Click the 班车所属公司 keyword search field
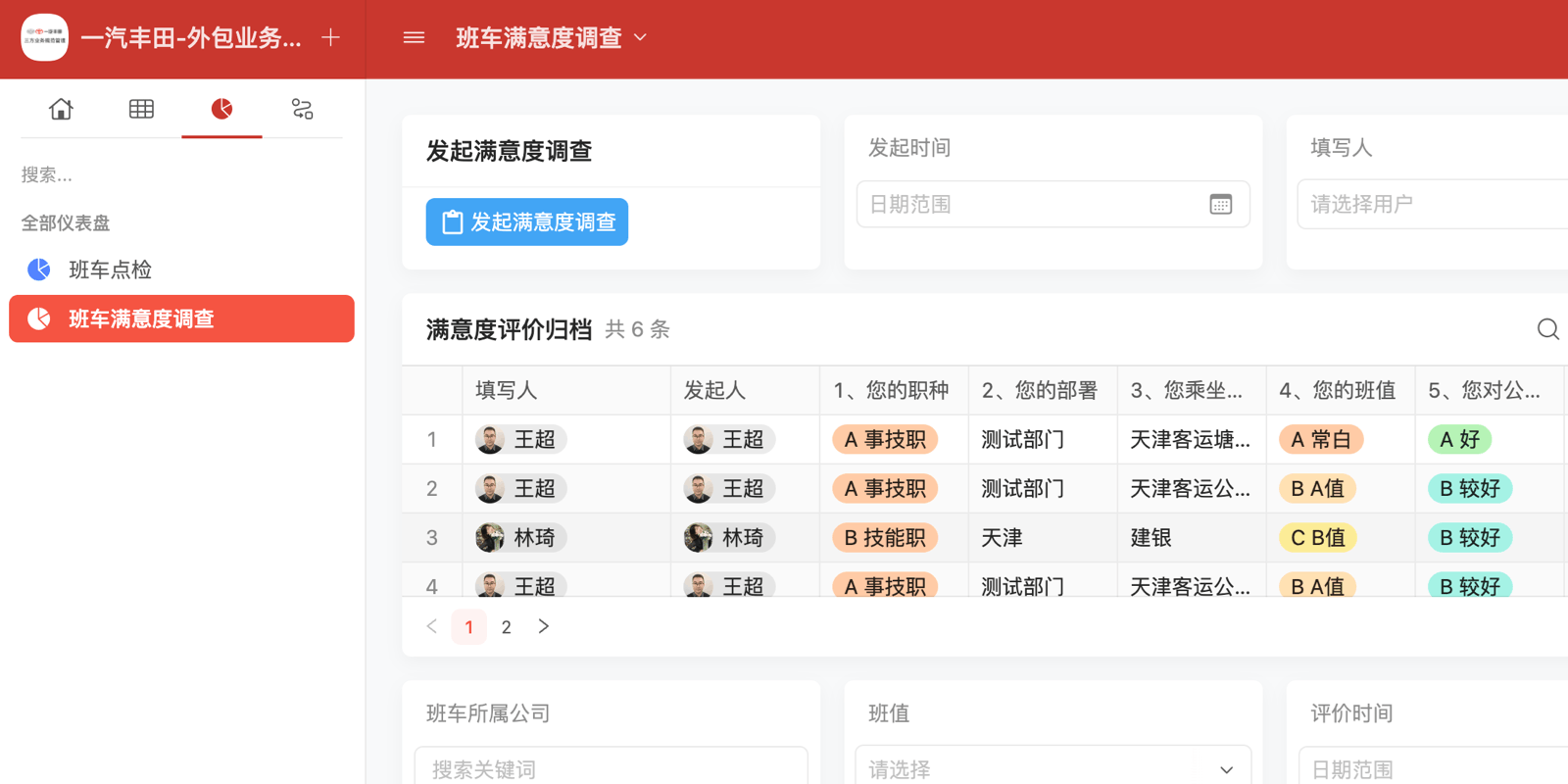 coord(611,769)
